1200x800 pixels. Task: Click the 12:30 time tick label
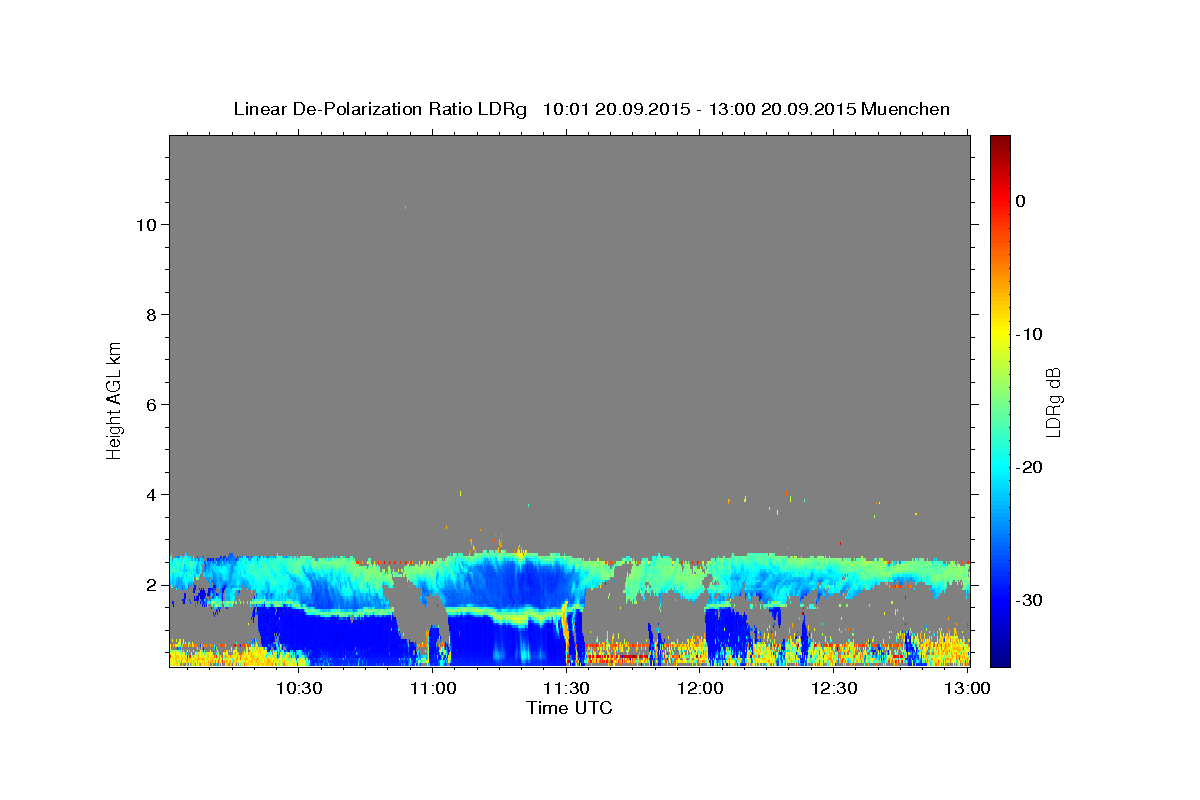[x=834, y=688]
